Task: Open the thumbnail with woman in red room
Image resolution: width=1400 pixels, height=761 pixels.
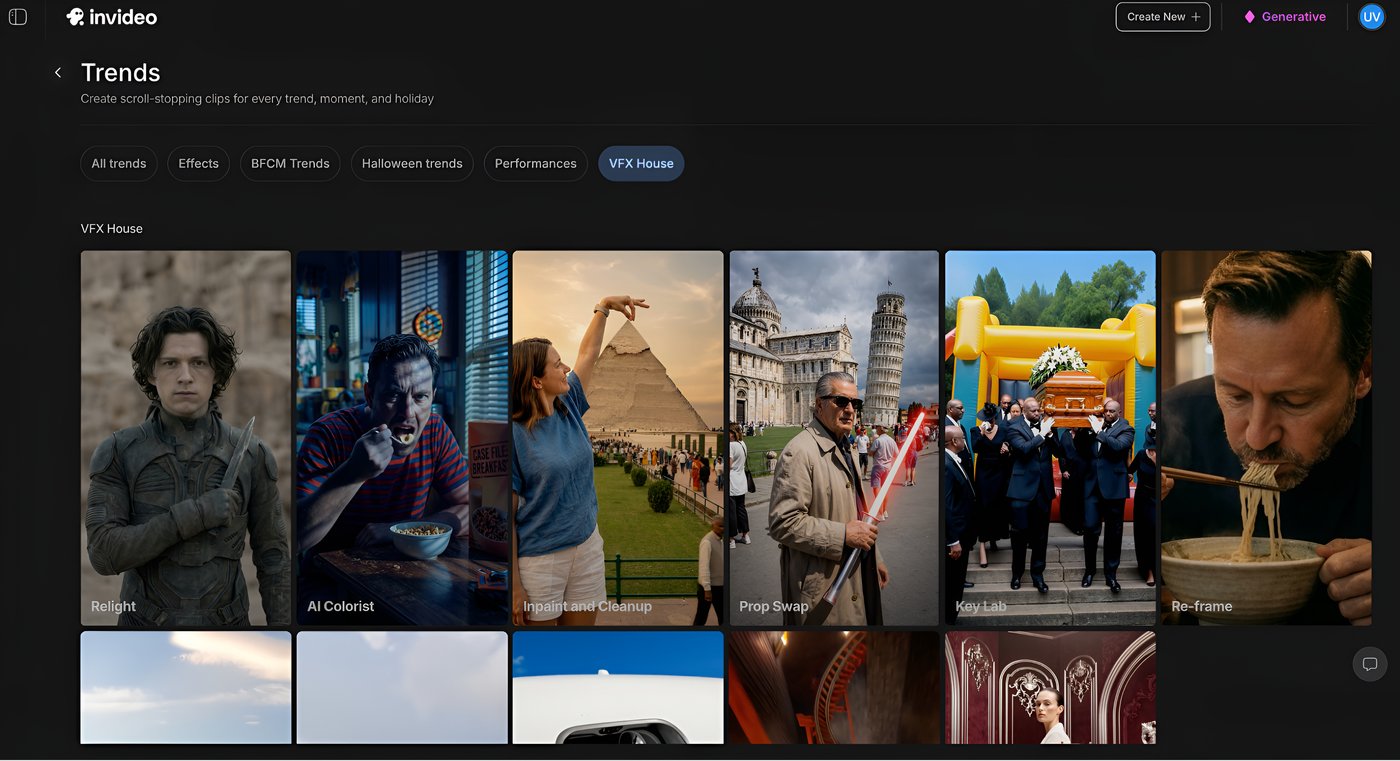Action: [1050, 687]
